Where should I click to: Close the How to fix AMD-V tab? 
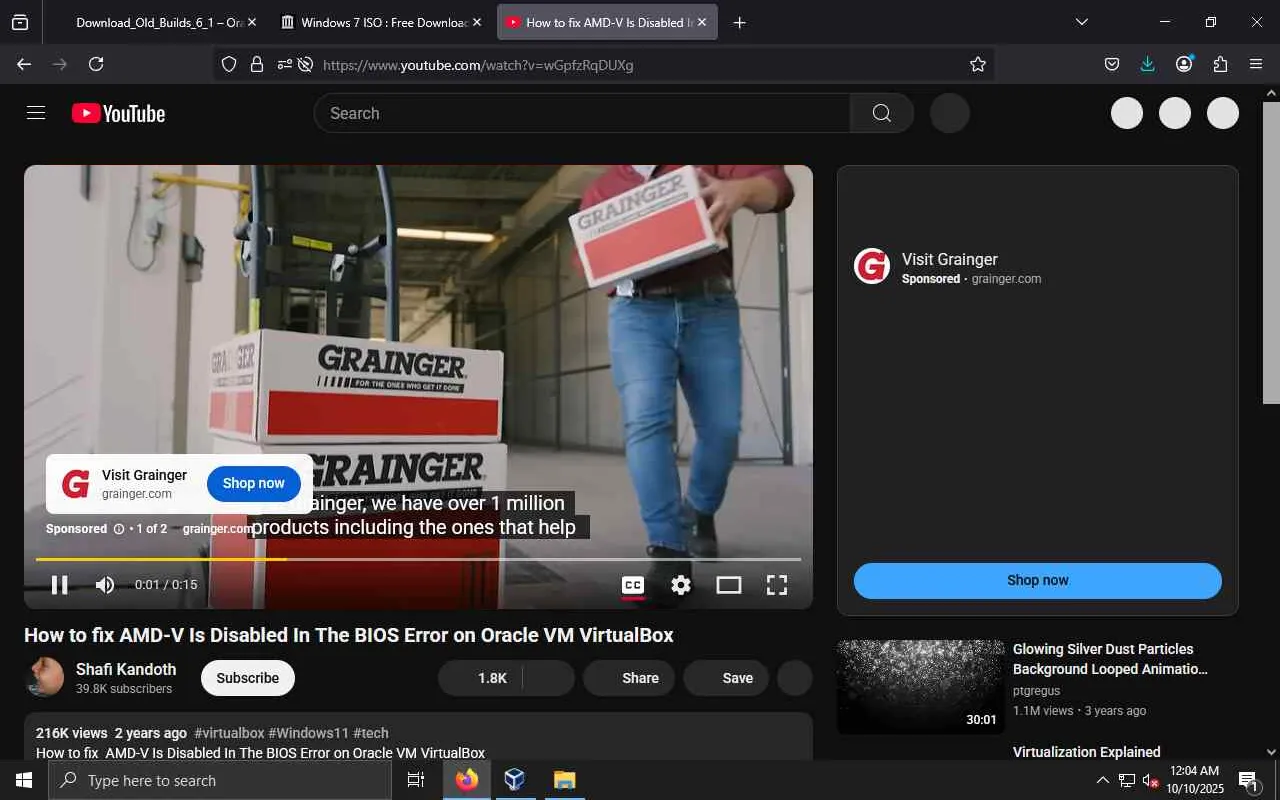[700, 22]
